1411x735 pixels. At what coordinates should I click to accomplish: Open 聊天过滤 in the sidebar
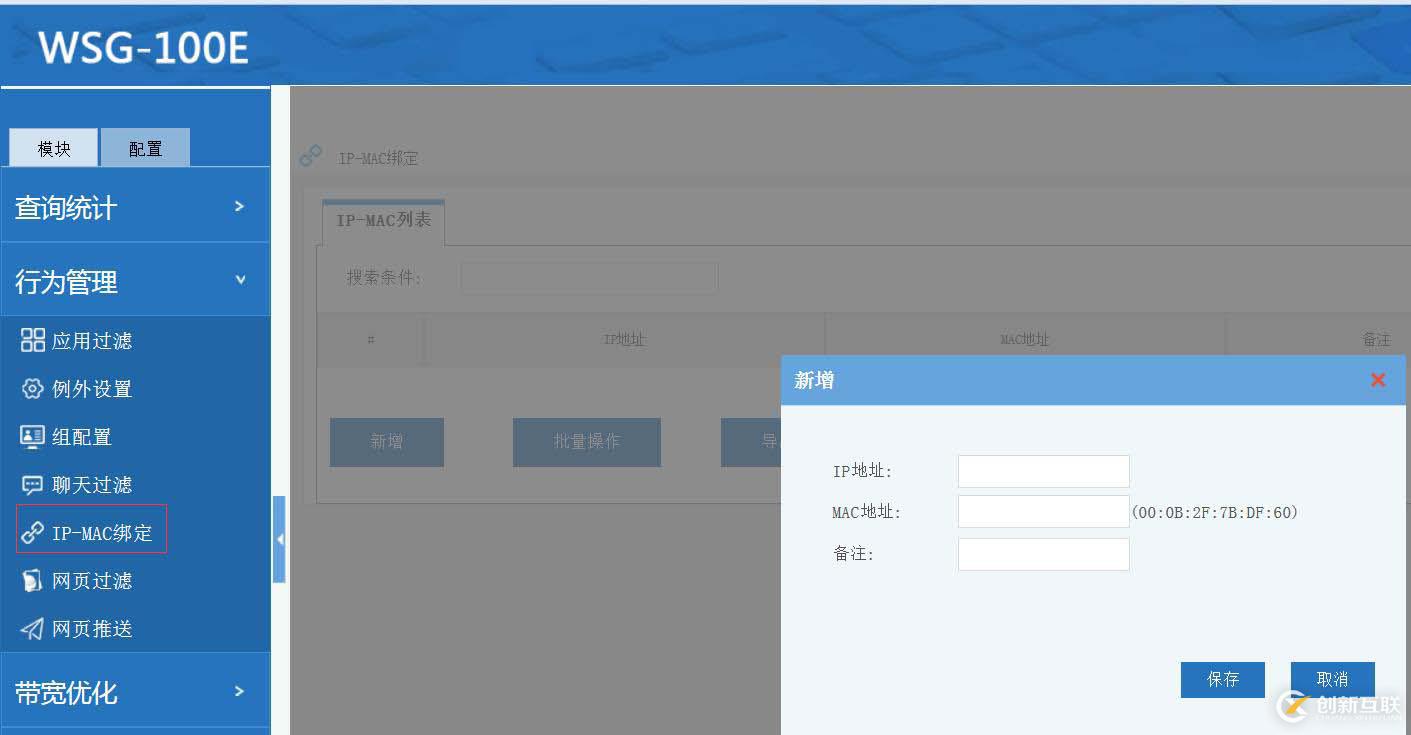pos(92,485)
